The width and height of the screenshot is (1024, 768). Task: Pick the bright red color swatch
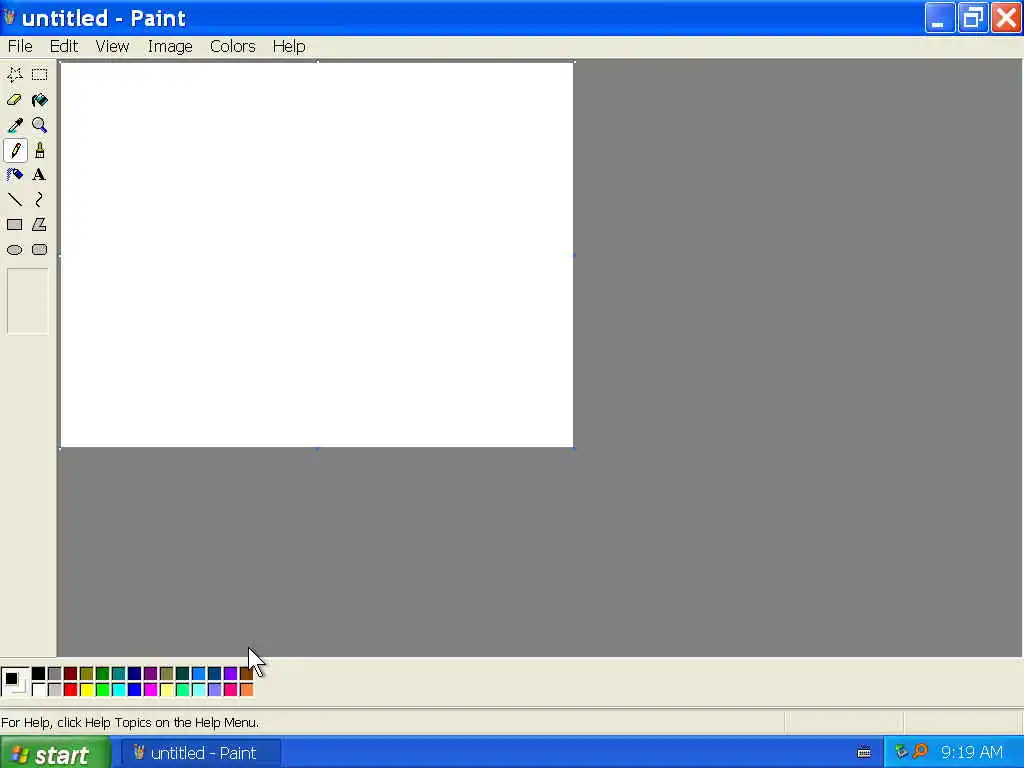point(71,690)
